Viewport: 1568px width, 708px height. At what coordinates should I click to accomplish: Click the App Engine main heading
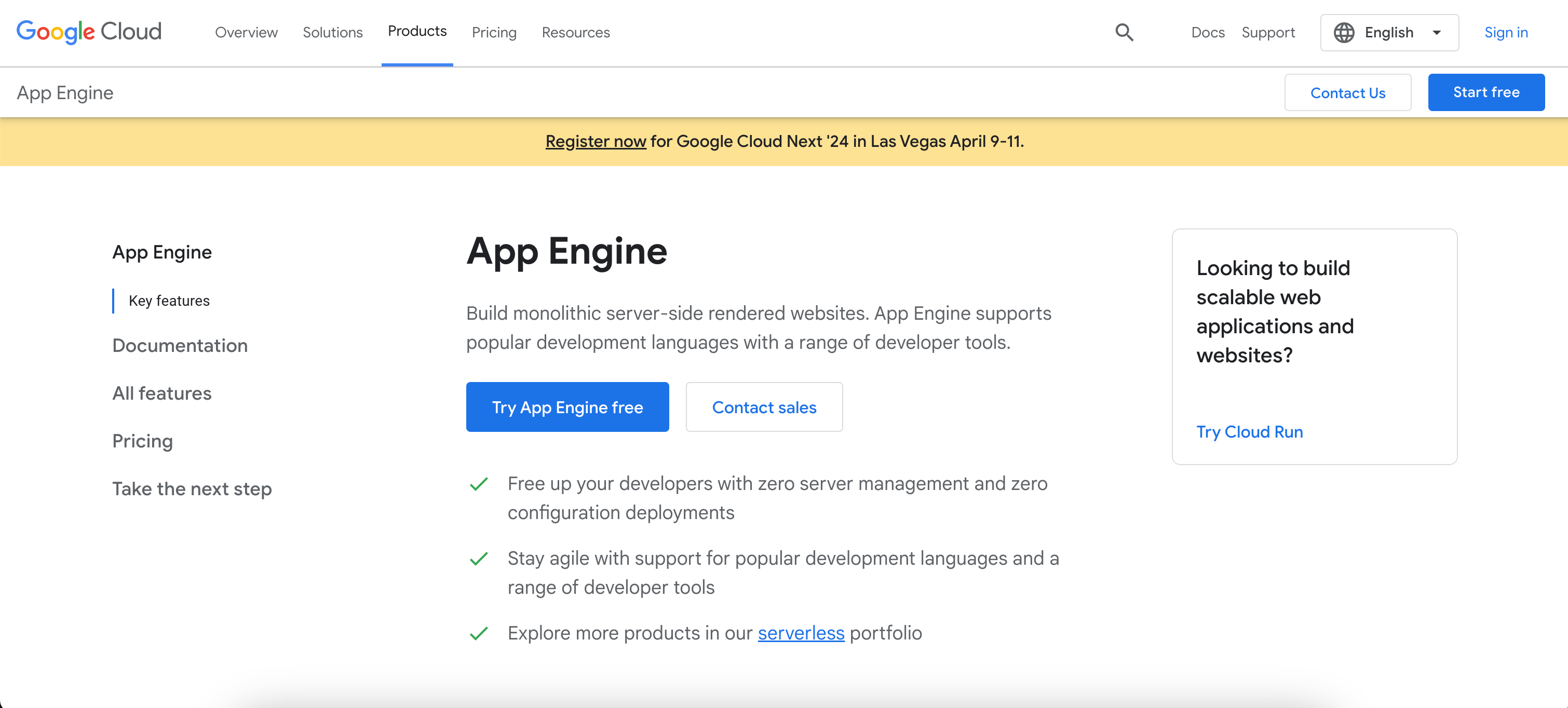coord(566,251)
